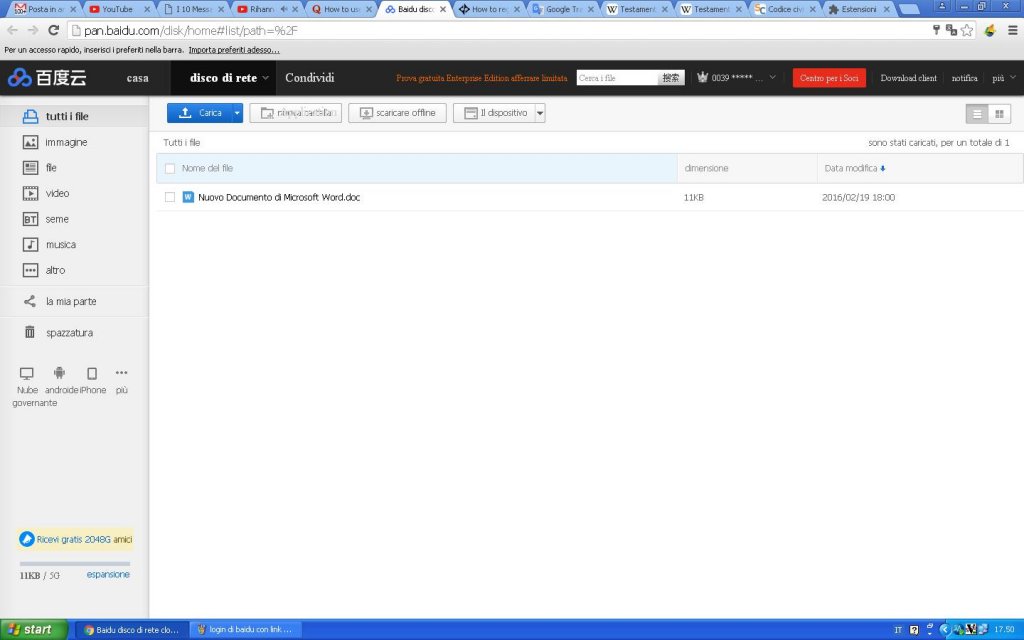1024x640 pixels.
Task: Open the Chrome hamburger menu
Action: (1013, 30)
